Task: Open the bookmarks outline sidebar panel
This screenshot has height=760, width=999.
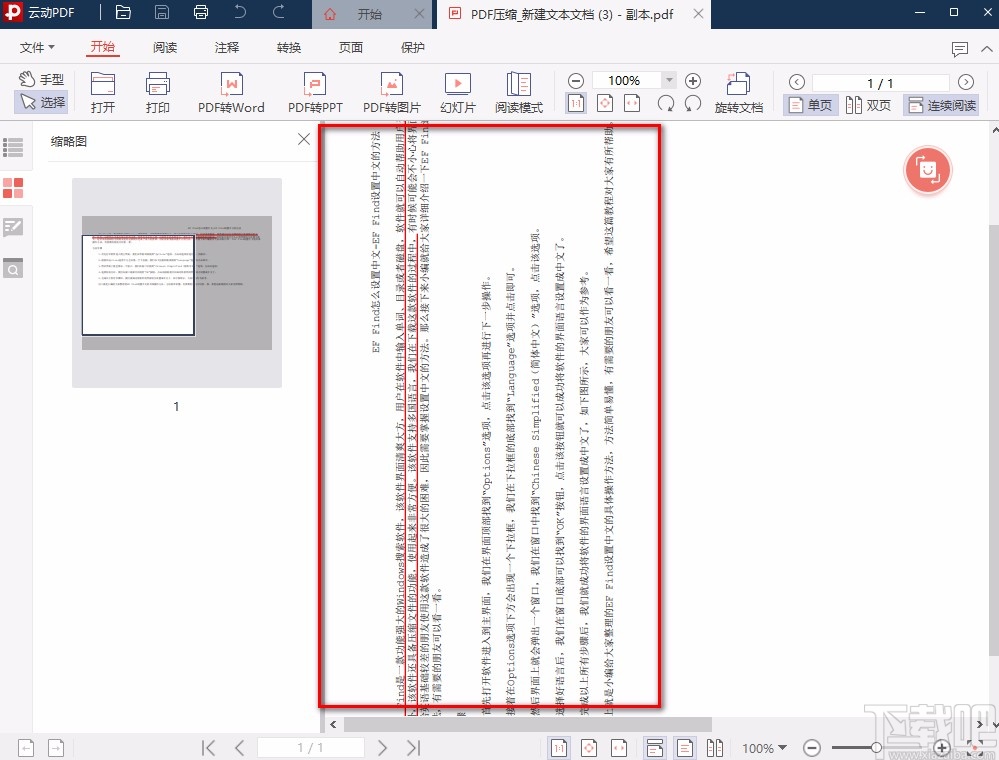Action: (13, 147)
